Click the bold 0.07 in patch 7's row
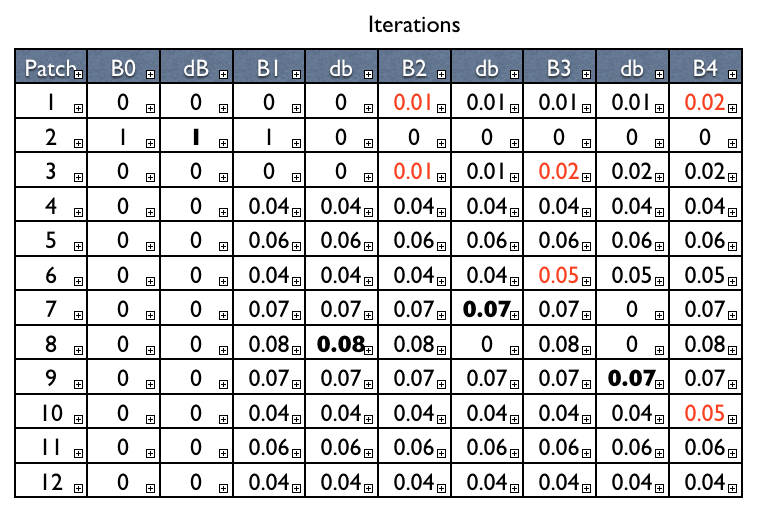 pos(484,311)
